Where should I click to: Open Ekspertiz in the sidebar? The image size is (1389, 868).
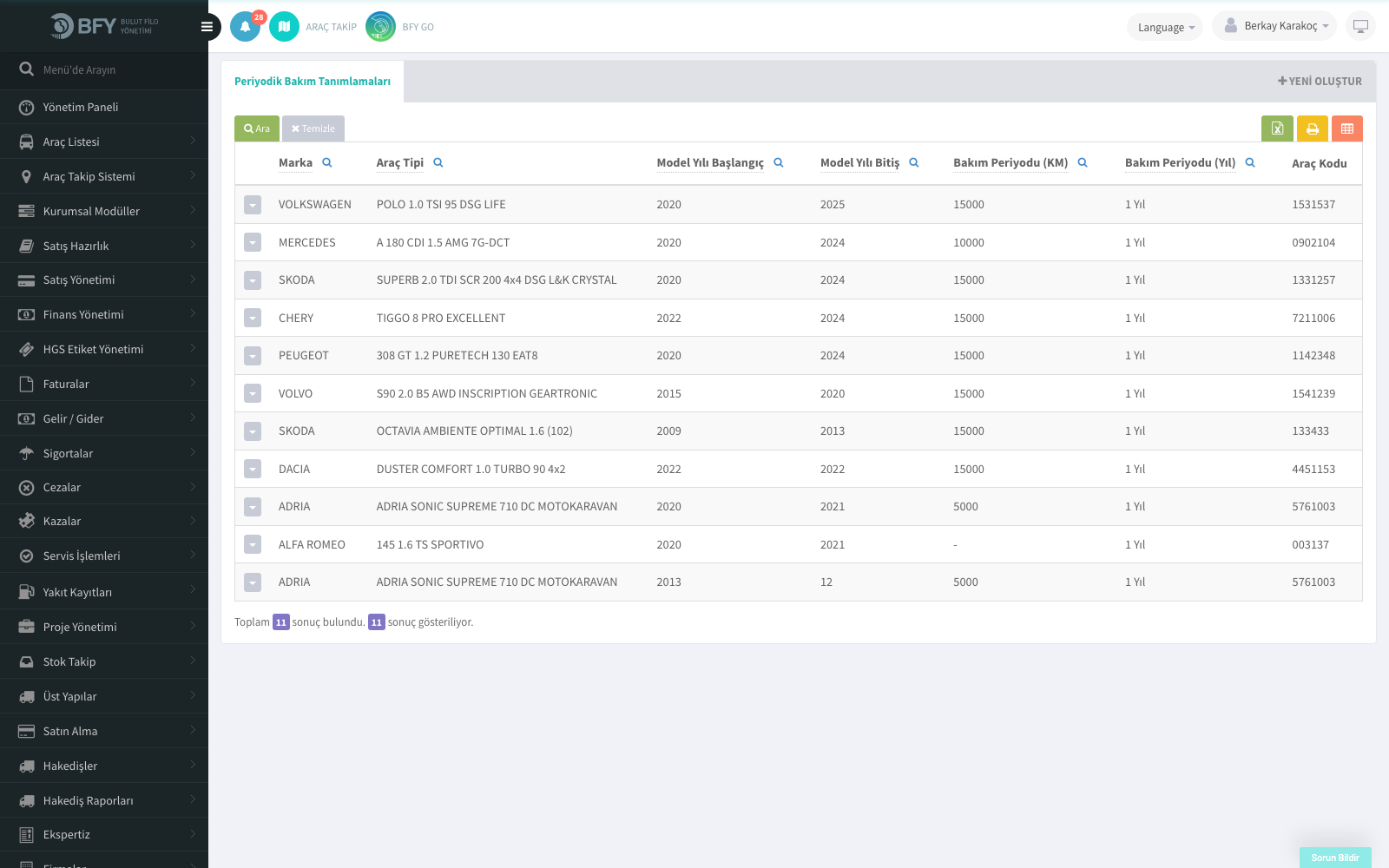point(104,835)
